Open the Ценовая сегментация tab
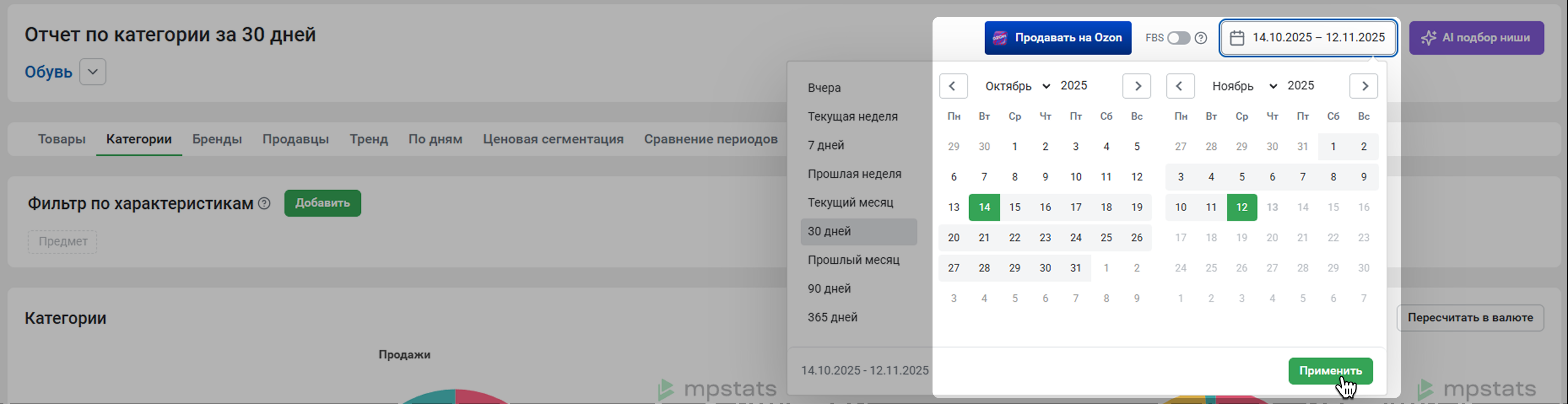This screenshot has height=404, width=1568. (x=553, y=139)
